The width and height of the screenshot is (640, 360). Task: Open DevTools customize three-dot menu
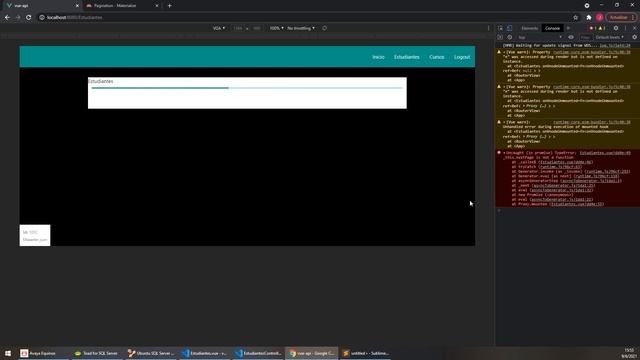[x=625, y=28]
